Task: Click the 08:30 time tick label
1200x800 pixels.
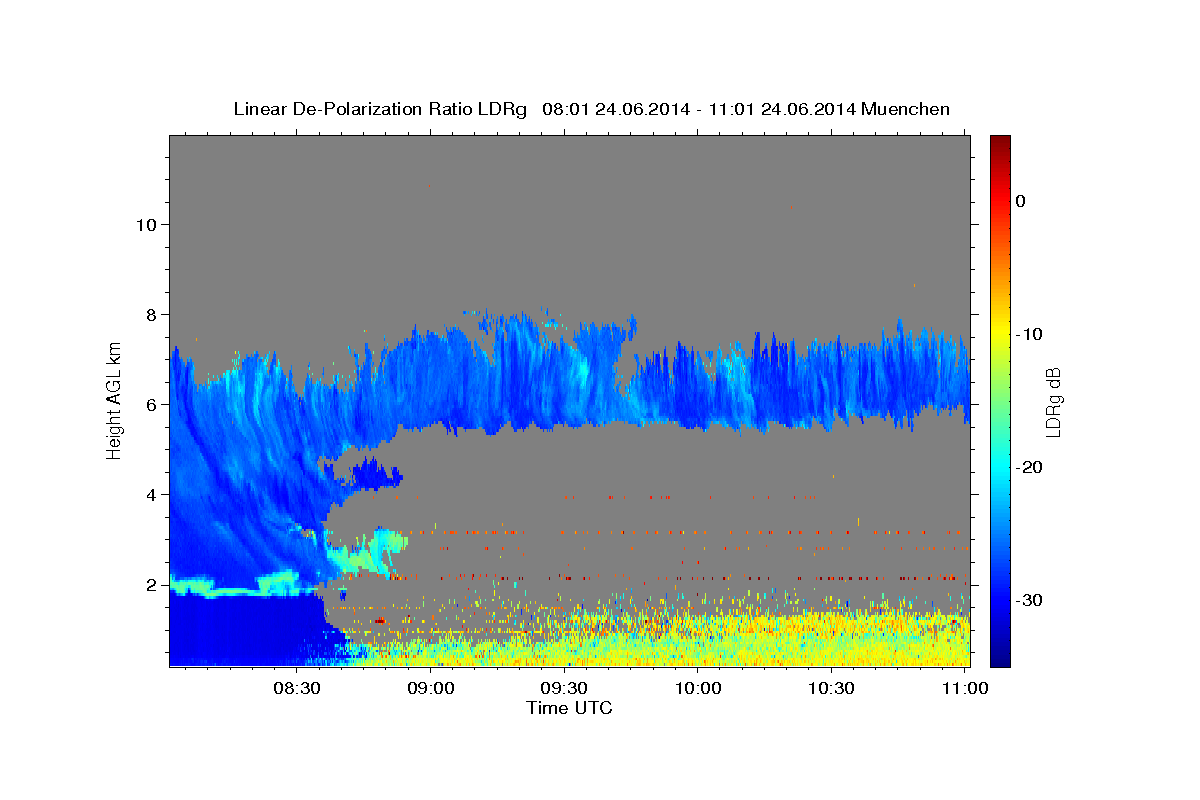Action: pyautogui.click(x=297, y=688)
